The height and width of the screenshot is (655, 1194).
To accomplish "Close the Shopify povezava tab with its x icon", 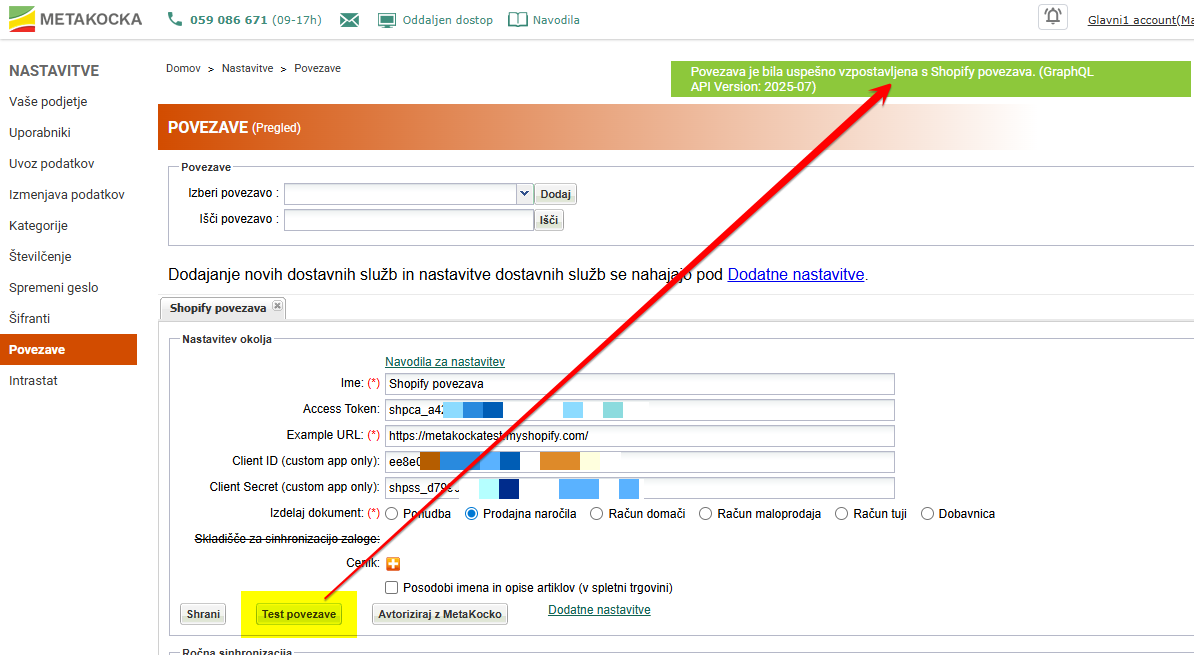I will pos(277,306).
